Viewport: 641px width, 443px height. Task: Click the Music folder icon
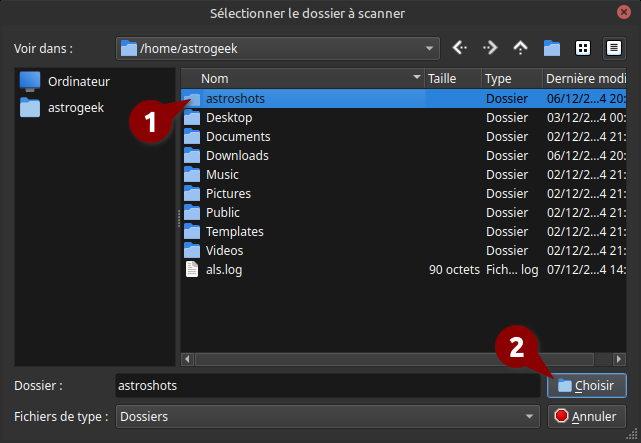(x=192, y=175)
